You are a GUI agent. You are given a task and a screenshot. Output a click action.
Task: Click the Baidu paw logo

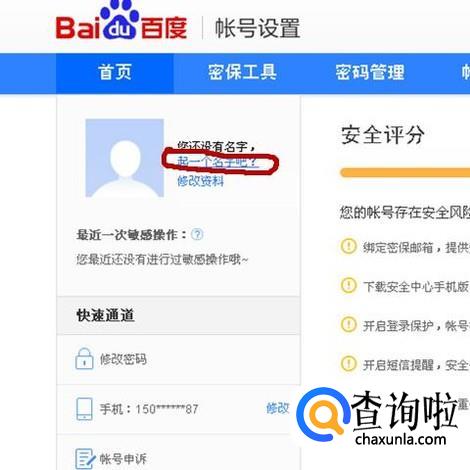coord(121,21)
